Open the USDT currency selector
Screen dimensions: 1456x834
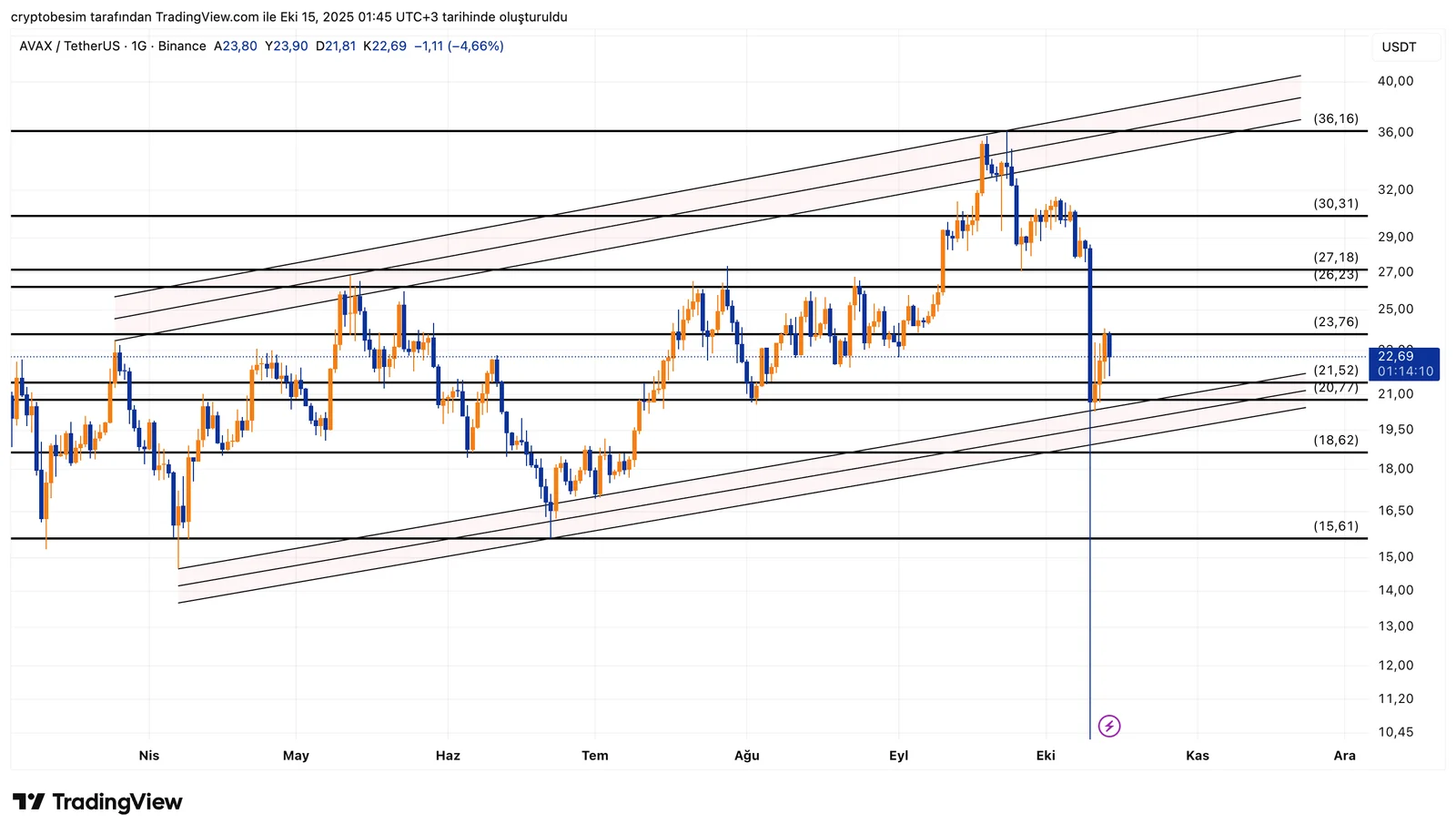pyautogui.click(x=1399, y=47)
